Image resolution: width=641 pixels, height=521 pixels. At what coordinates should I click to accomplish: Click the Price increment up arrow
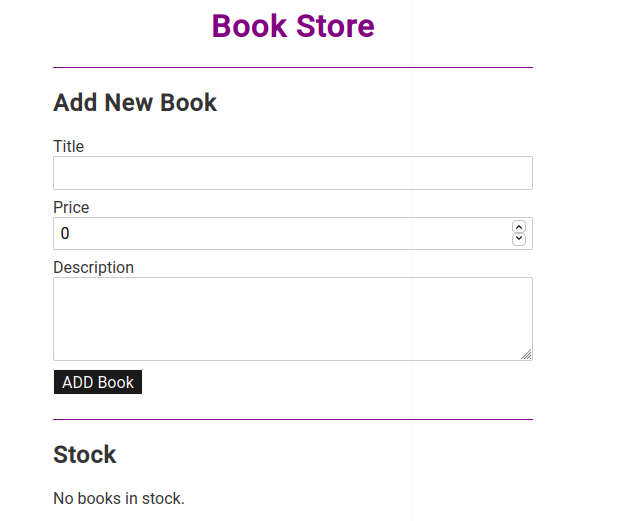click(x=518, y=228)
